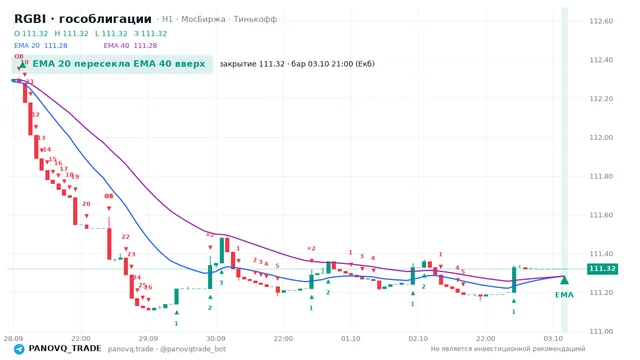Click the 'RGBI · гособлигации' chart title
640x360 pixels.
[83, 19]
